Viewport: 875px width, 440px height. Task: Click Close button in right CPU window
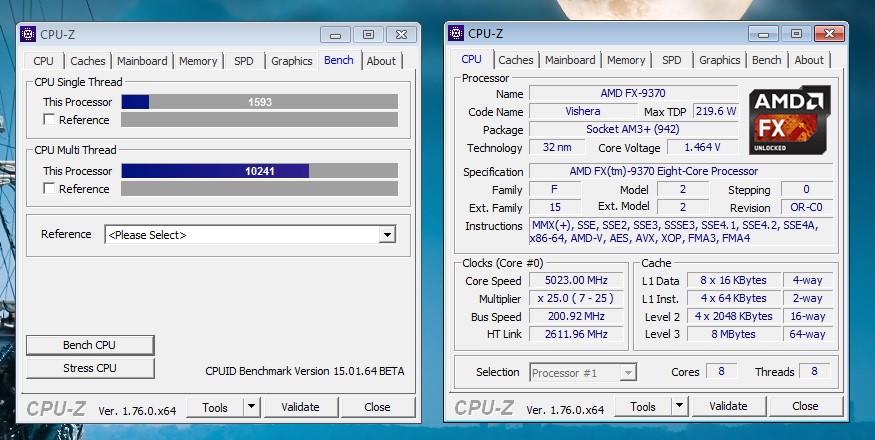pyautogui.click(x=805, y=406)
